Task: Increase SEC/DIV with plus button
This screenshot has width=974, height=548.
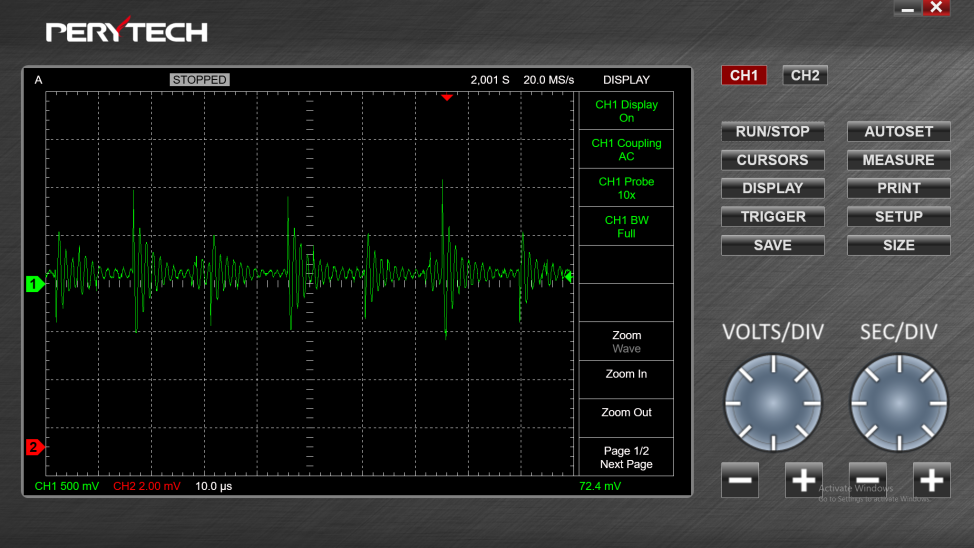Action: tap(932, 480)
